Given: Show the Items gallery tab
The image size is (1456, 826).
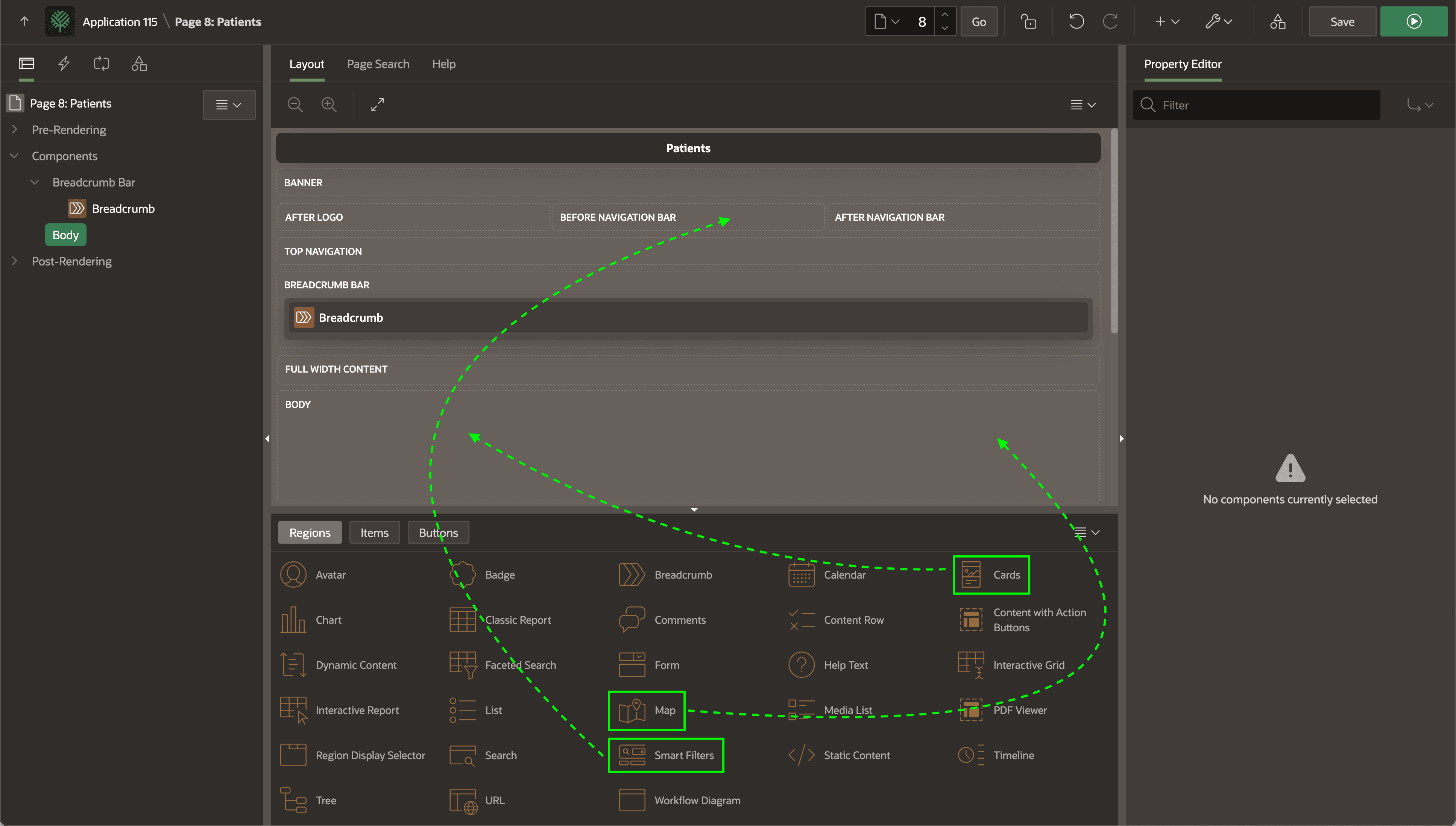Looking at the screenshot, I should coord(375,533).
